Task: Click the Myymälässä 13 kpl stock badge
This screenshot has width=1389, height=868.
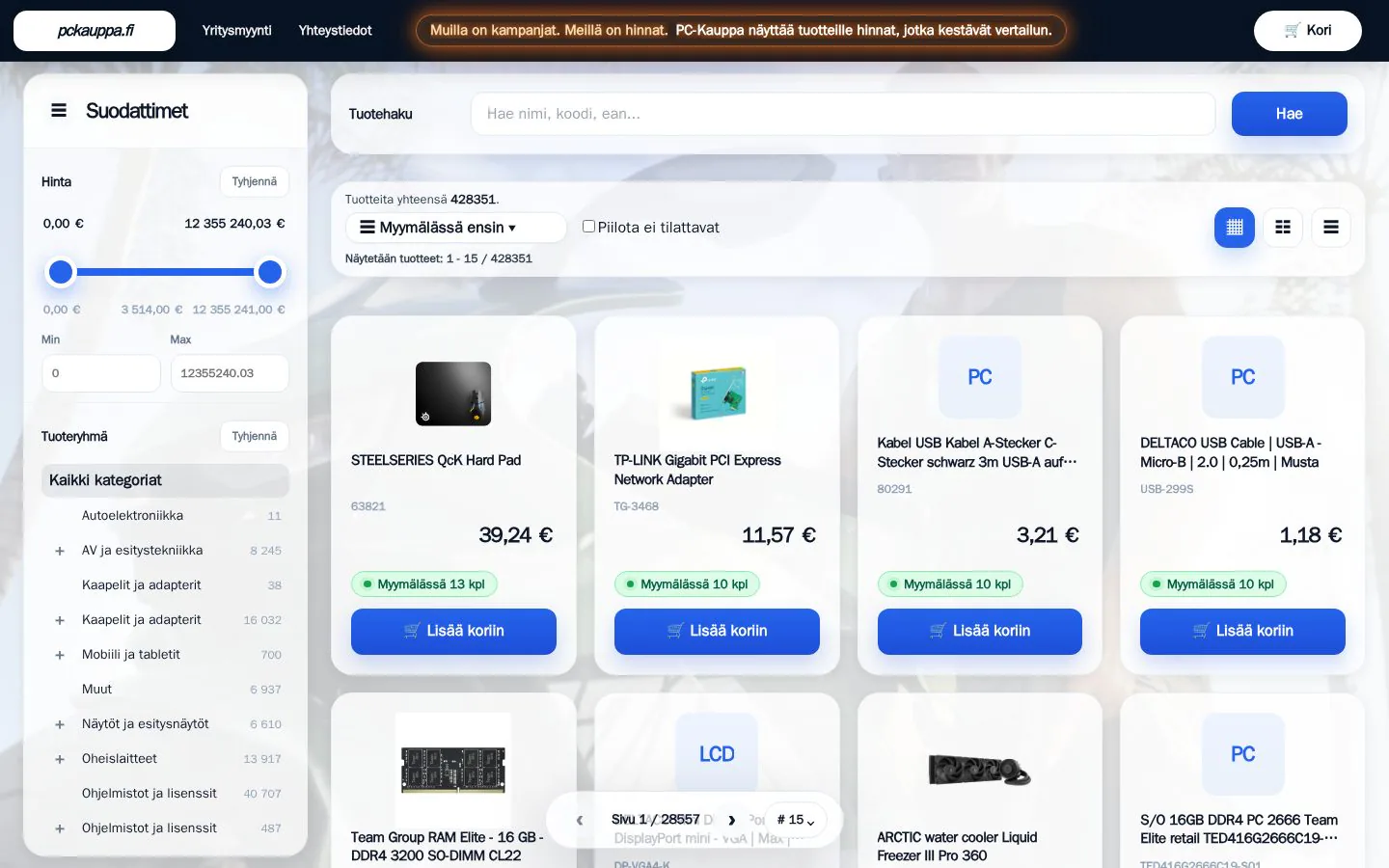Action: [x=424, y=584]
